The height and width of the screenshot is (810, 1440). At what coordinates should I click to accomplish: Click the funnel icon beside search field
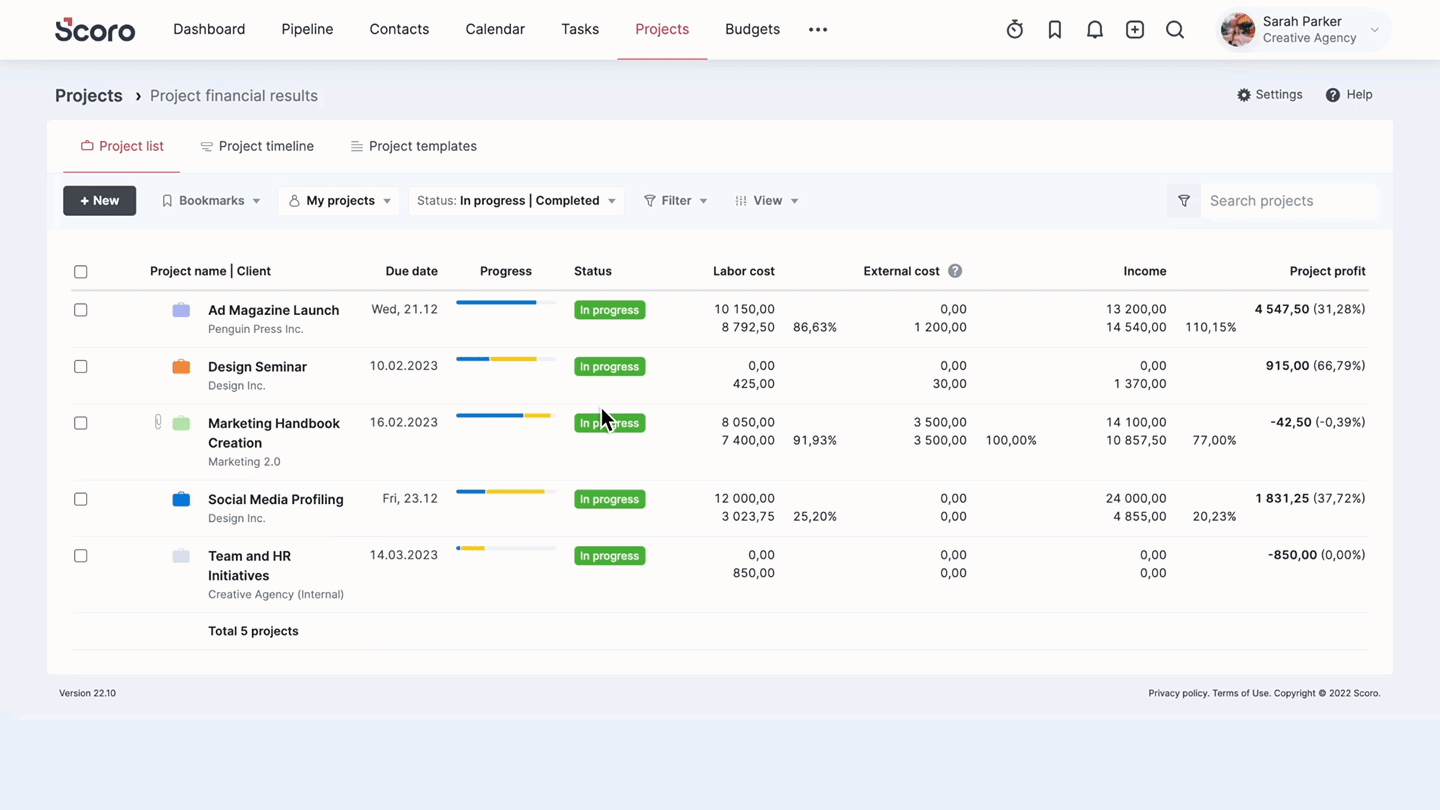[1184, 201]
